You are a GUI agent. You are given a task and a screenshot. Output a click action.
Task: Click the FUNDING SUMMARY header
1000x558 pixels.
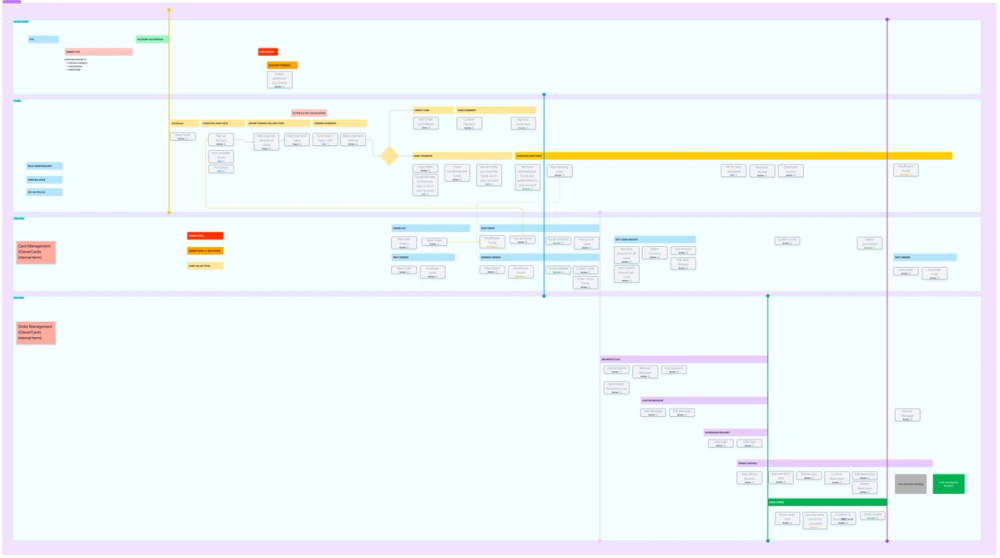click(x=340, y=123)
